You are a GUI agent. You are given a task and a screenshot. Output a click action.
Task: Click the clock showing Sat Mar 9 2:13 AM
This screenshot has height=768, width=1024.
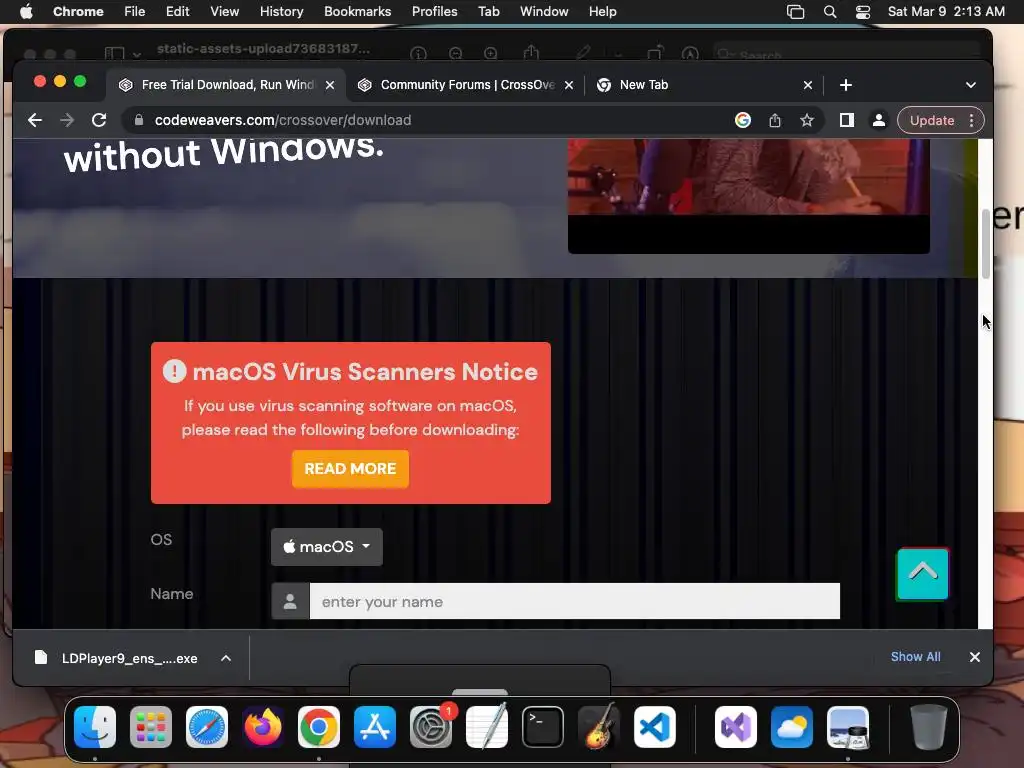(946, 12)
